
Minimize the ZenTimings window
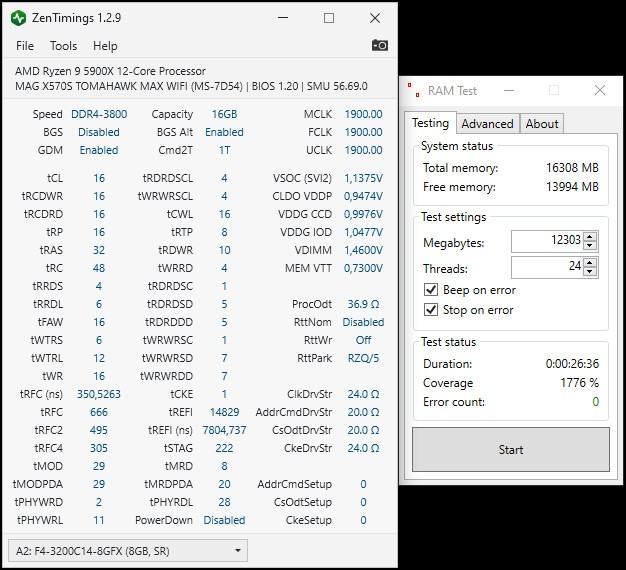[x=283, y=18]
